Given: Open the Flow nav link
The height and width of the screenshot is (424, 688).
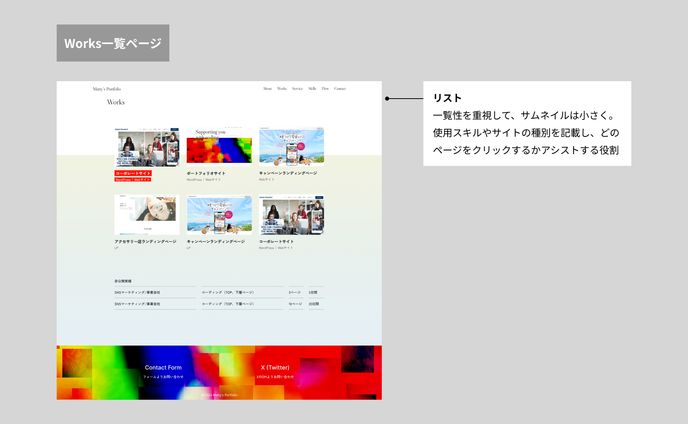Looking at the screenshot, I should (325, 89).
